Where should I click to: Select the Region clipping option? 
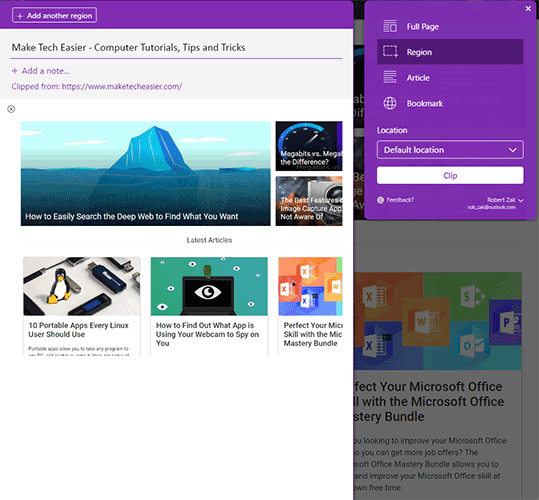coord(450,52)
